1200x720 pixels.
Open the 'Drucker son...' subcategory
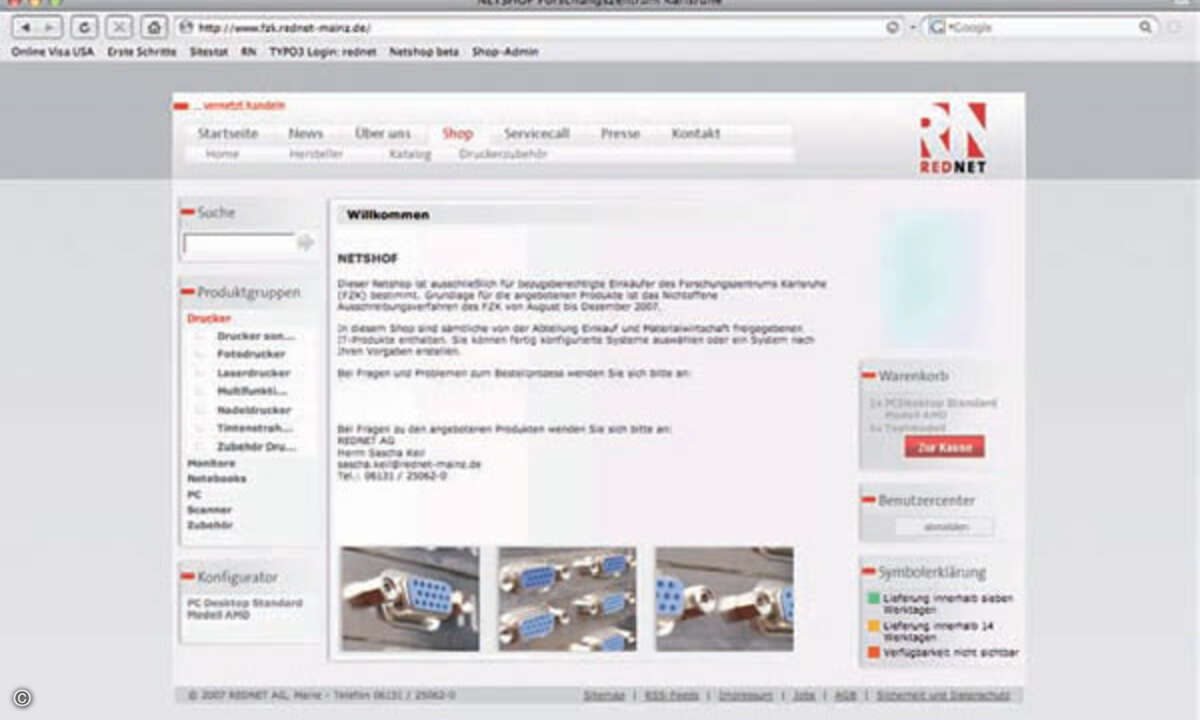tap(256, 336)
